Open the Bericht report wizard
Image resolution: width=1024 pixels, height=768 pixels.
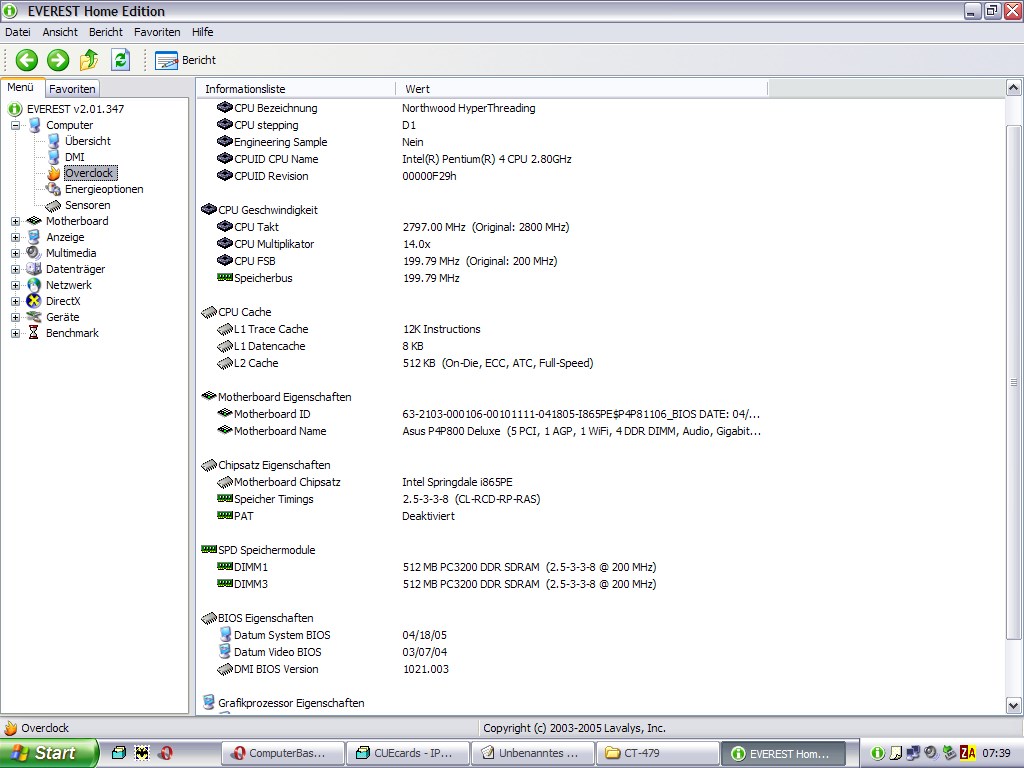click(185, 60)
